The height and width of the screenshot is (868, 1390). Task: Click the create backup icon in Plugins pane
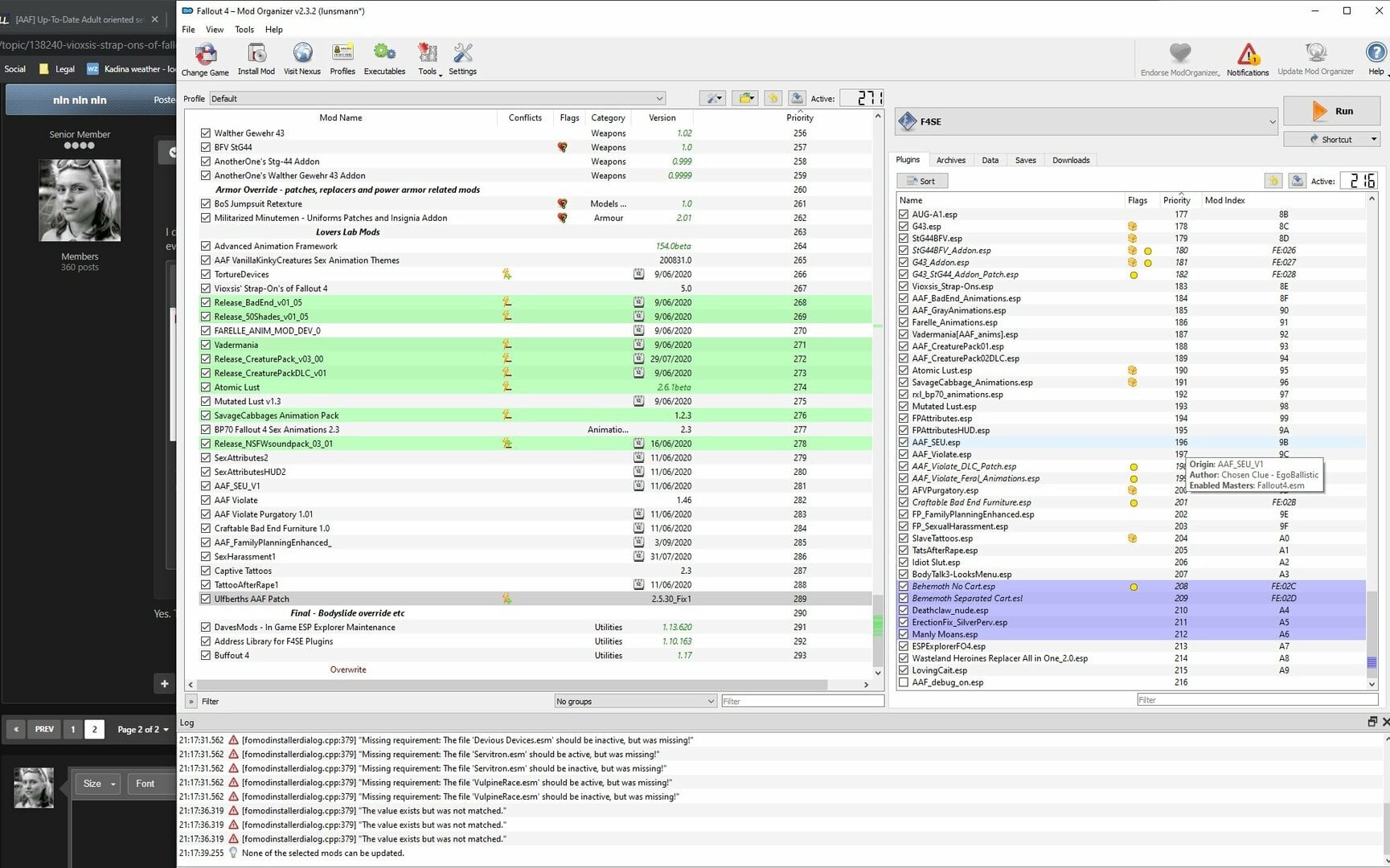(1297, 181)
